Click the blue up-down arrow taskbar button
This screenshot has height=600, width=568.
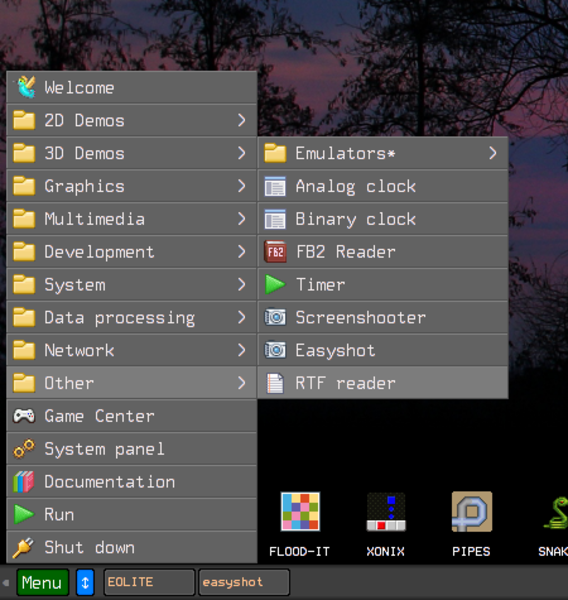pos(85,582)
